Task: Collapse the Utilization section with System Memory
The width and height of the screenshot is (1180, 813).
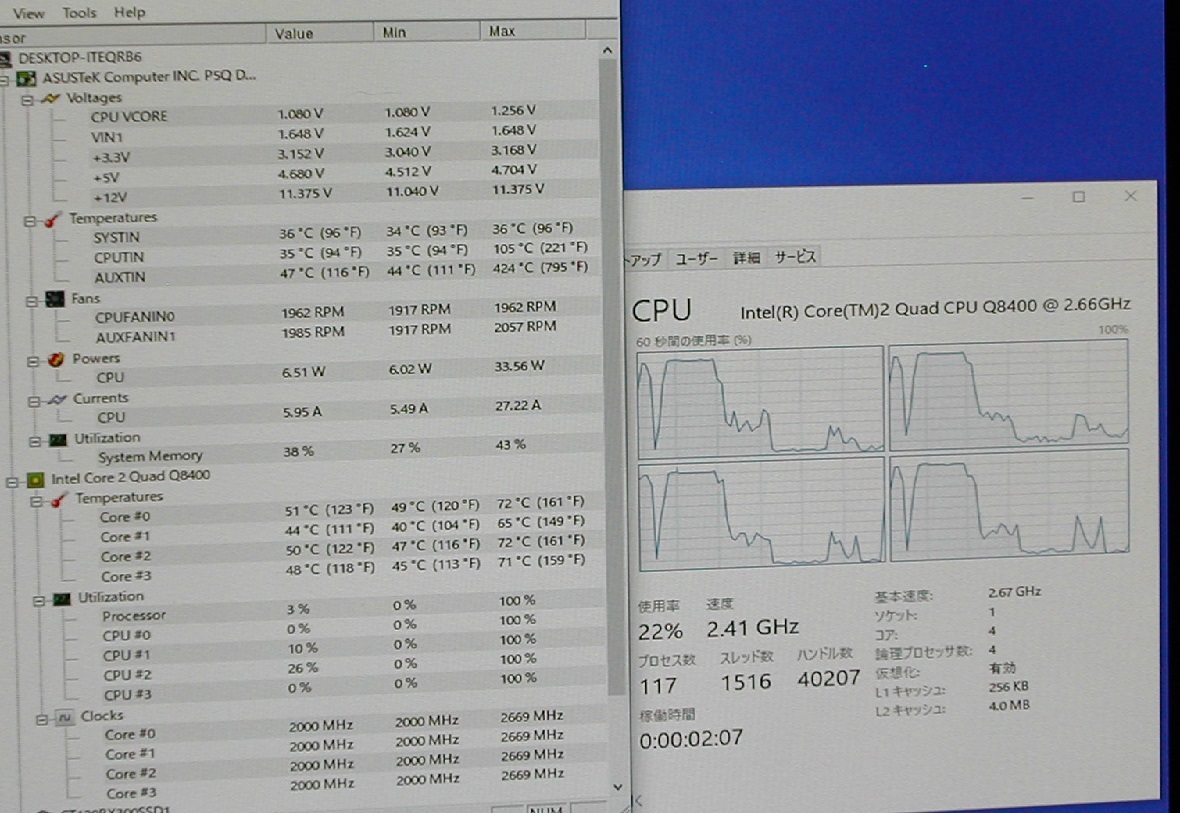Action: [x=35, y=441]
